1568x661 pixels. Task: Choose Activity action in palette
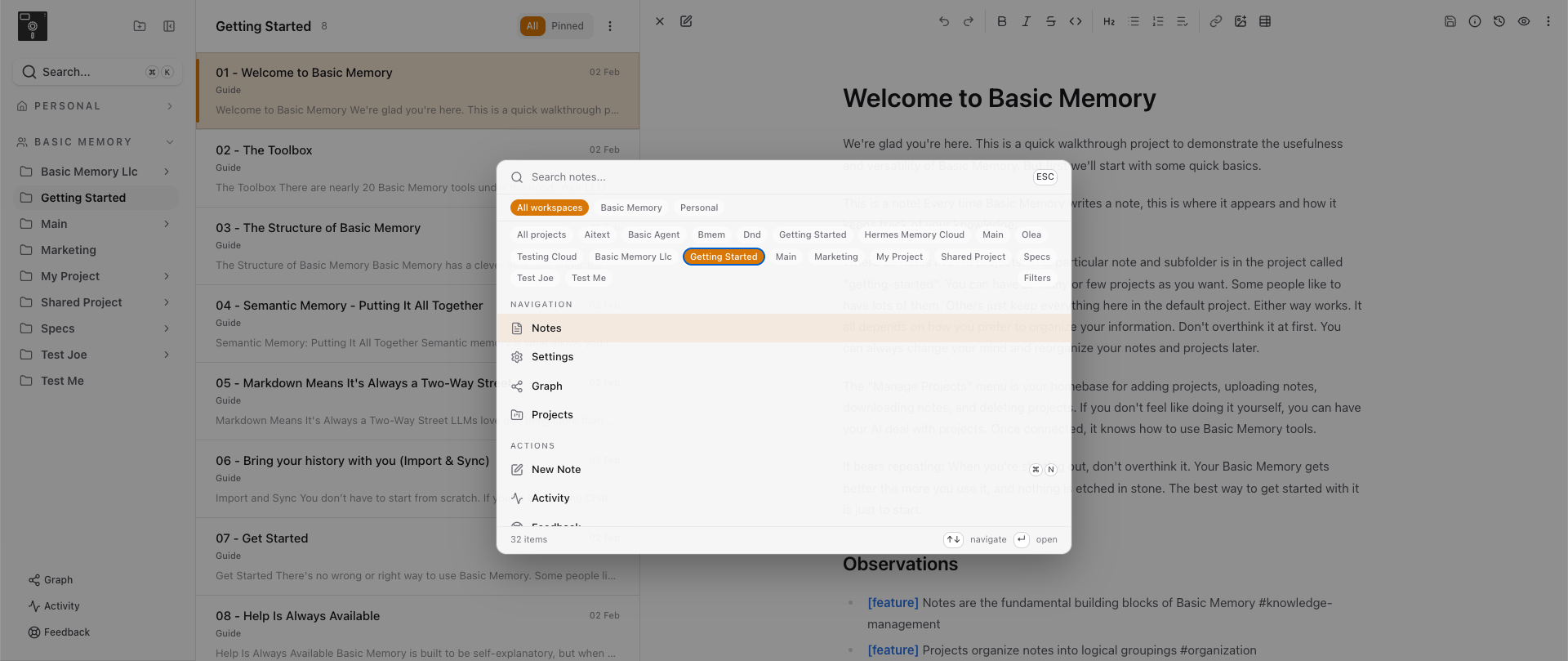click(784, 498)
